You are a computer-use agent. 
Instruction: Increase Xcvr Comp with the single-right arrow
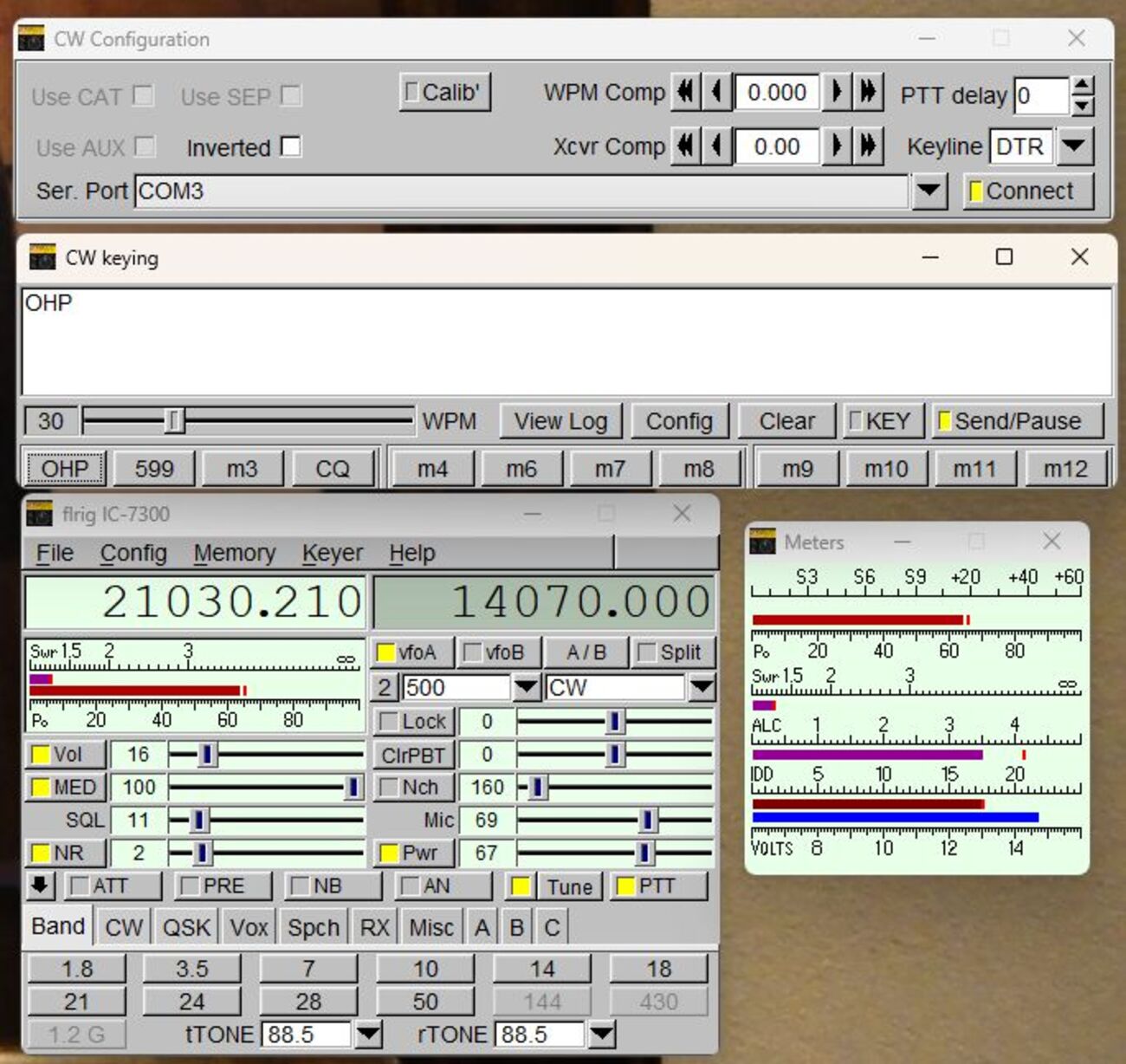pos(837,146)
